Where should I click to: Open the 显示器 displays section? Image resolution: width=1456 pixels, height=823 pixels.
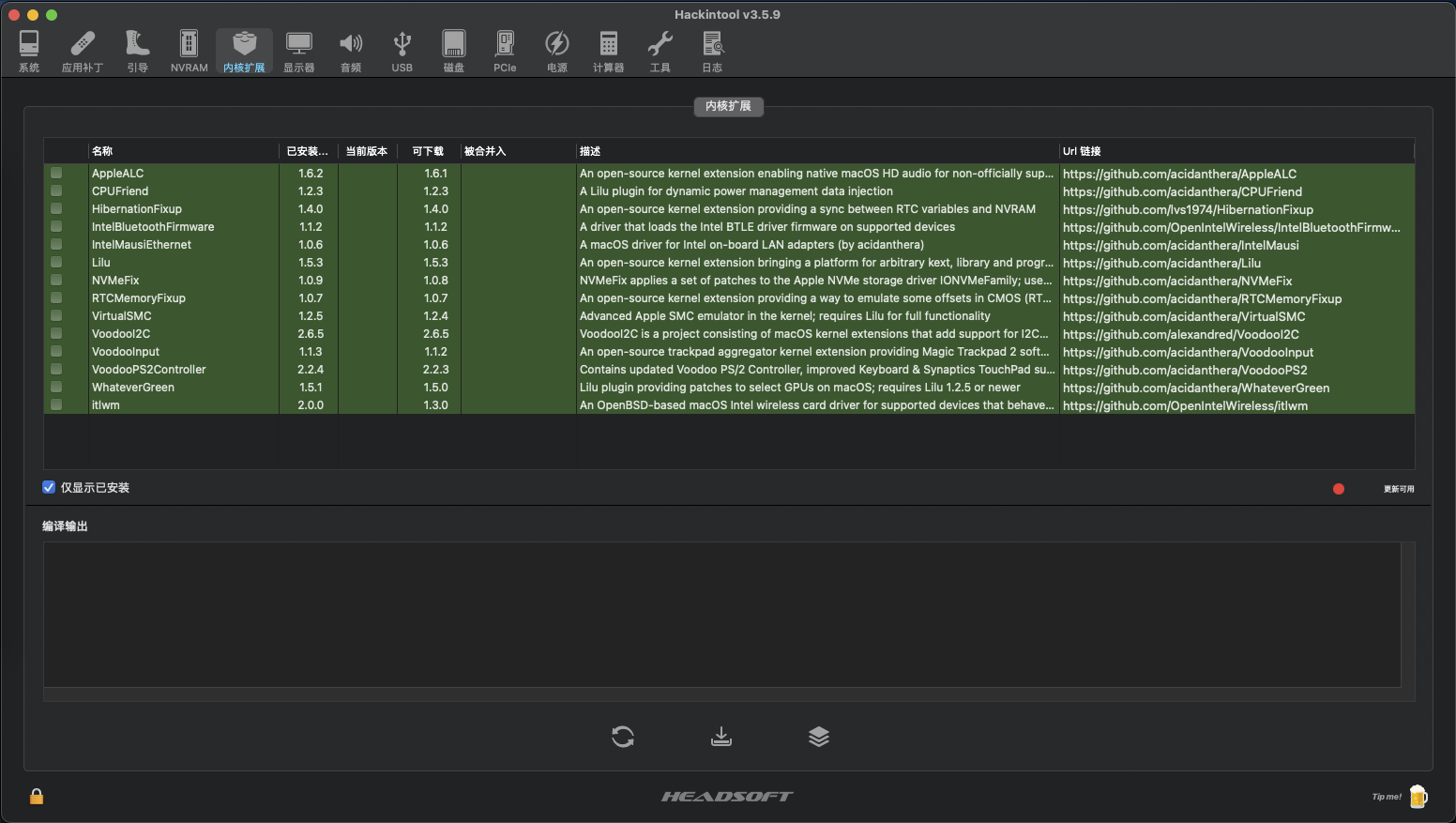click(299, 51)
